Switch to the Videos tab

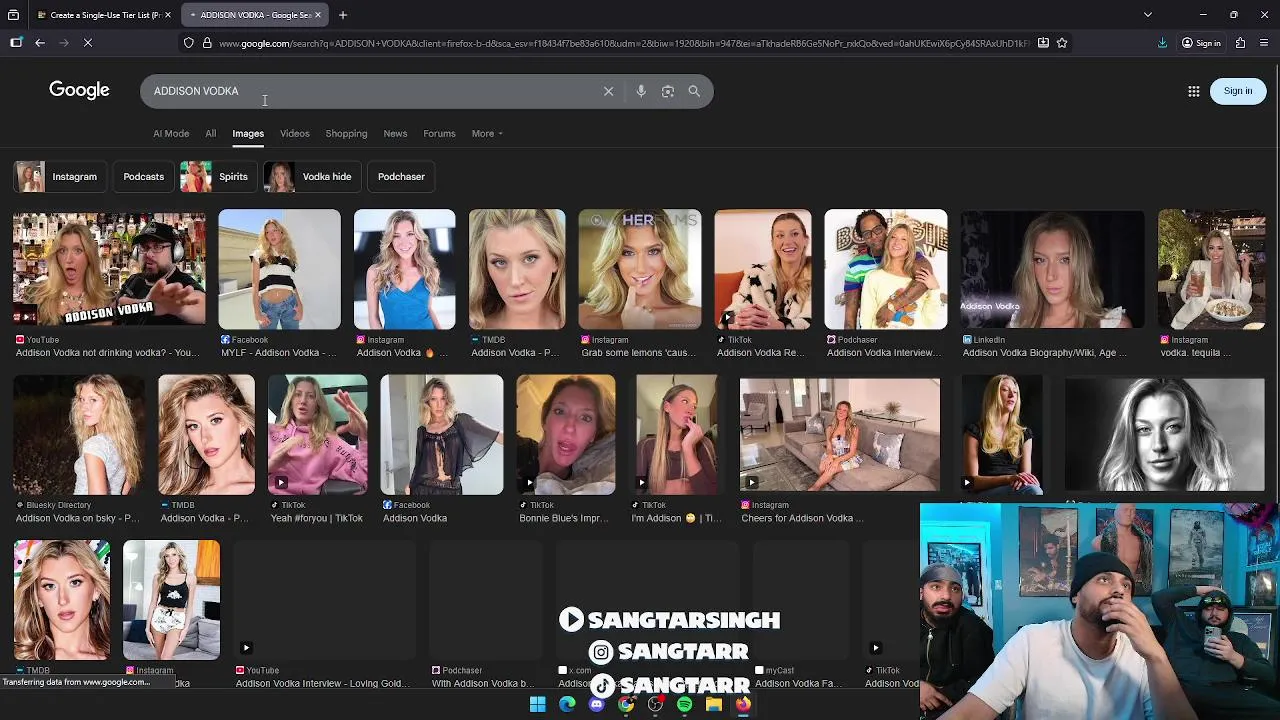(x=294, y=133)
